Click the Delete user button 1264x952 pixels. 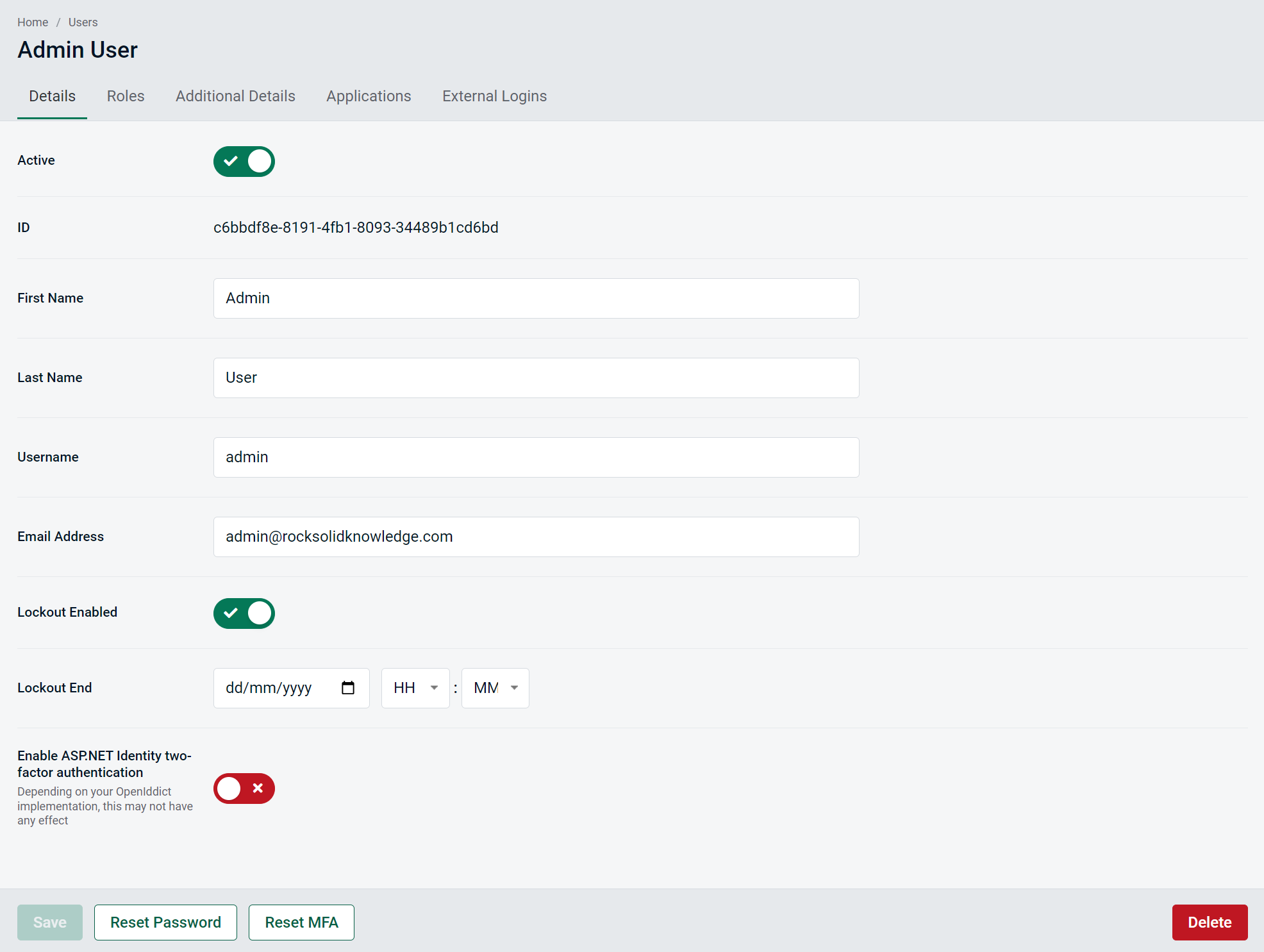1208,922
